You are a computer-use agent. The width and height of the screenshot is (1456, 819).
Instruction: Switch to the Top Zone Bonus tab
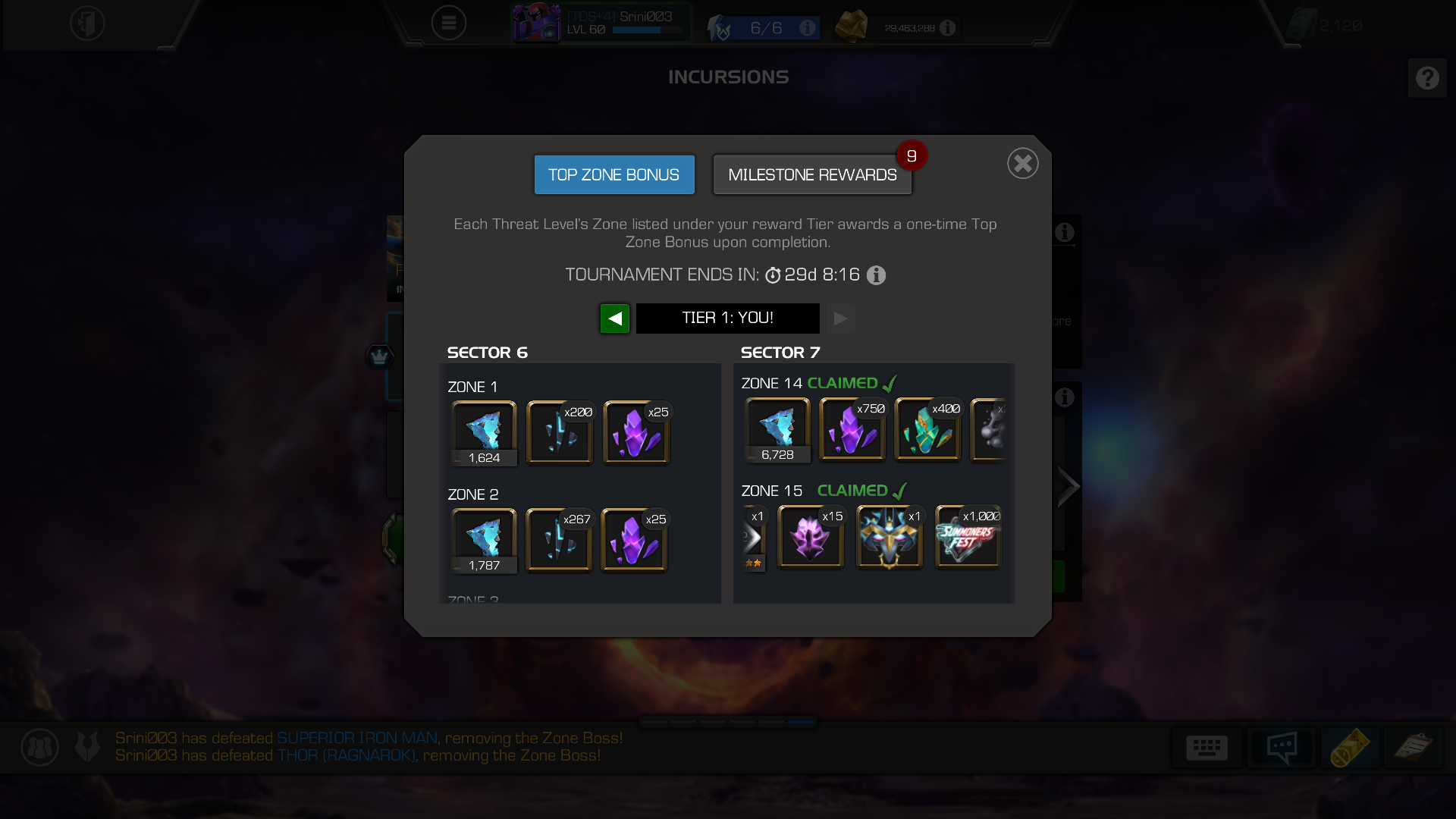coord(614,174)
